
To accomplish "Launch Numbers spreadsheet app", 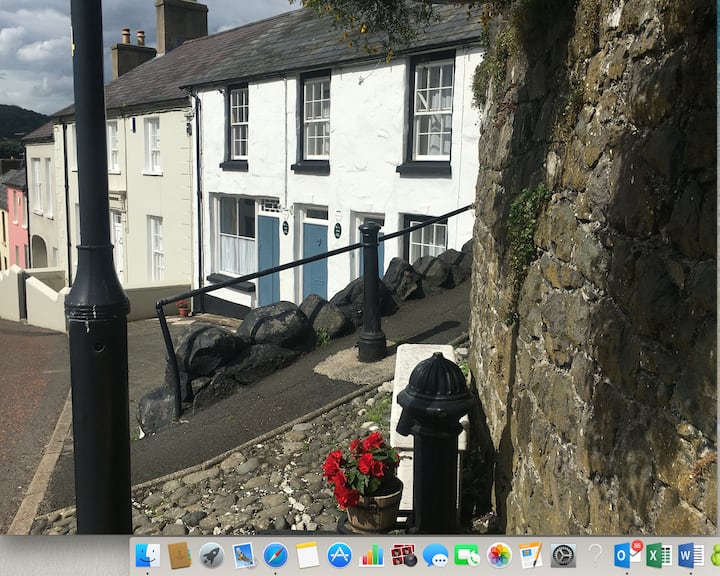I will tap(371, 555).
